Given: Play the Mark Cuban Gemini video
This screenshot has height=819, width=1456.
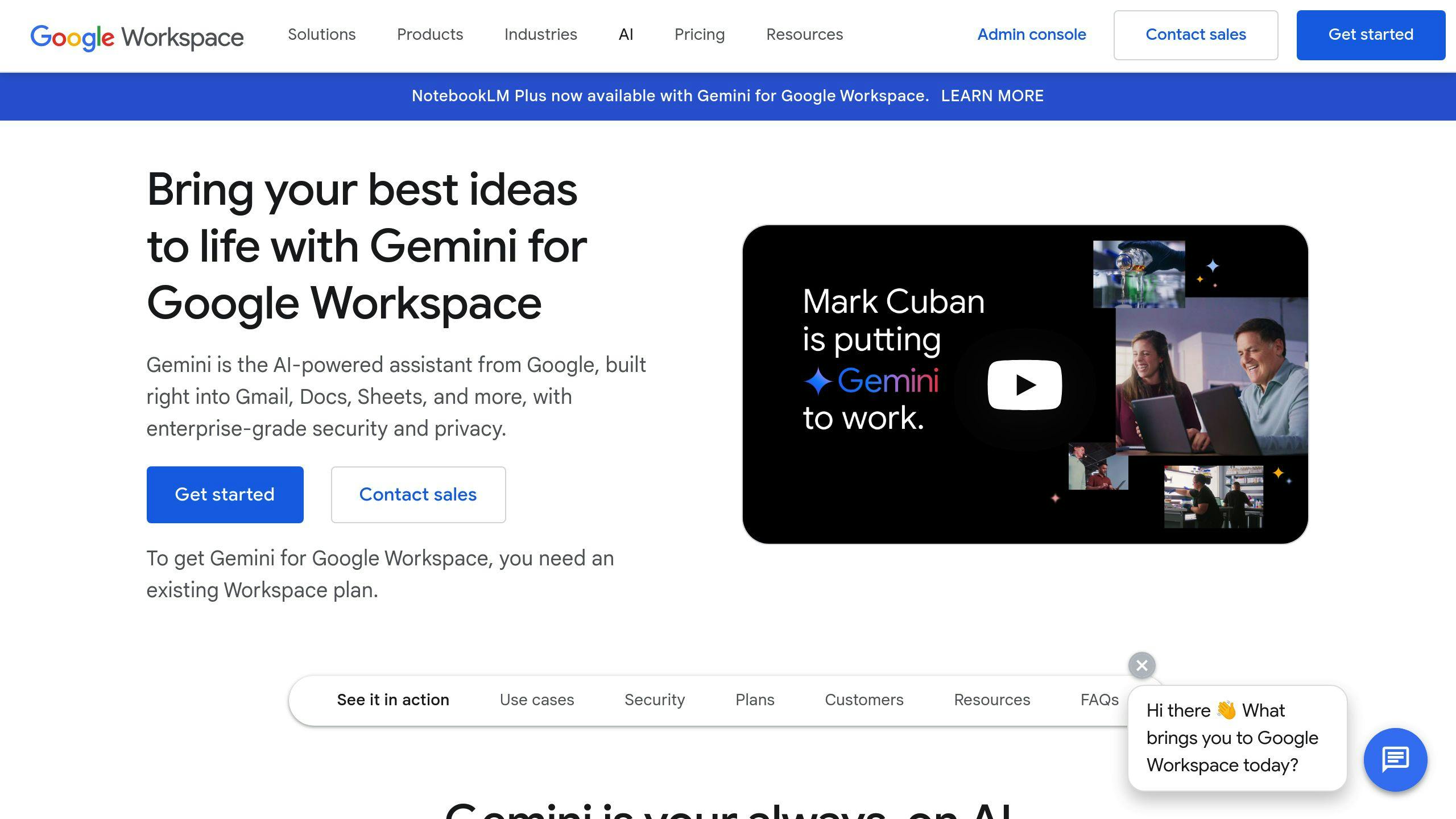Looking at the screenshot, I should point(1024,385).
